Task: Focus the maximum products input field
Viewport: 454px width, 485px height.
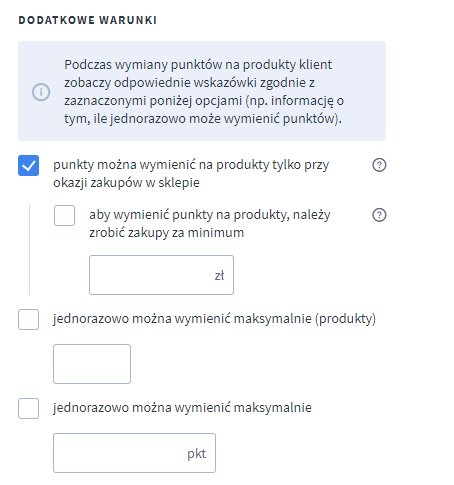Action: click(x=92, y=364)
